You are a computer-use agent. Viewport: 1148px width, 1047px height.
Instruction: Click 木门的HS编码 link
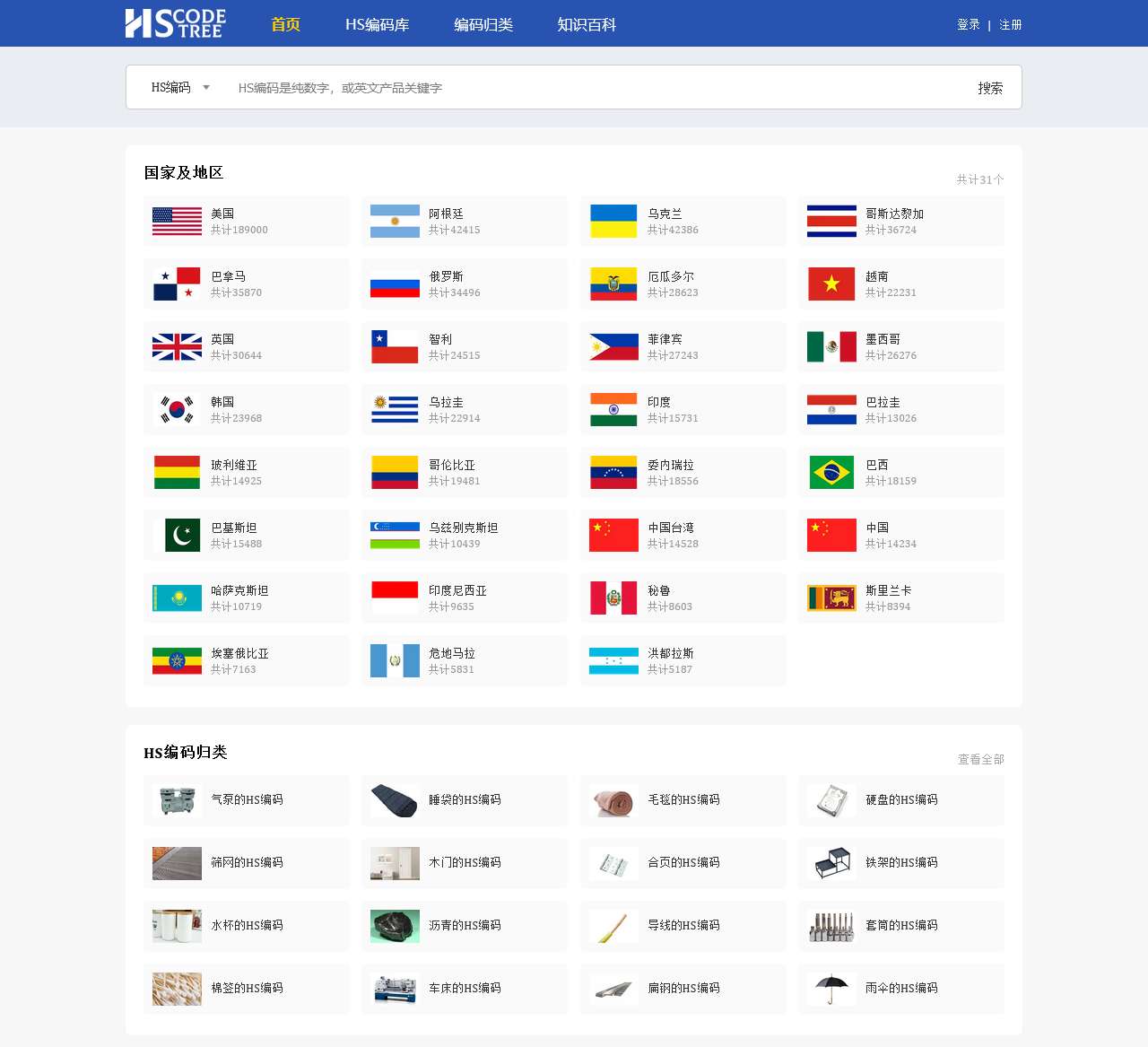[465, 862]
